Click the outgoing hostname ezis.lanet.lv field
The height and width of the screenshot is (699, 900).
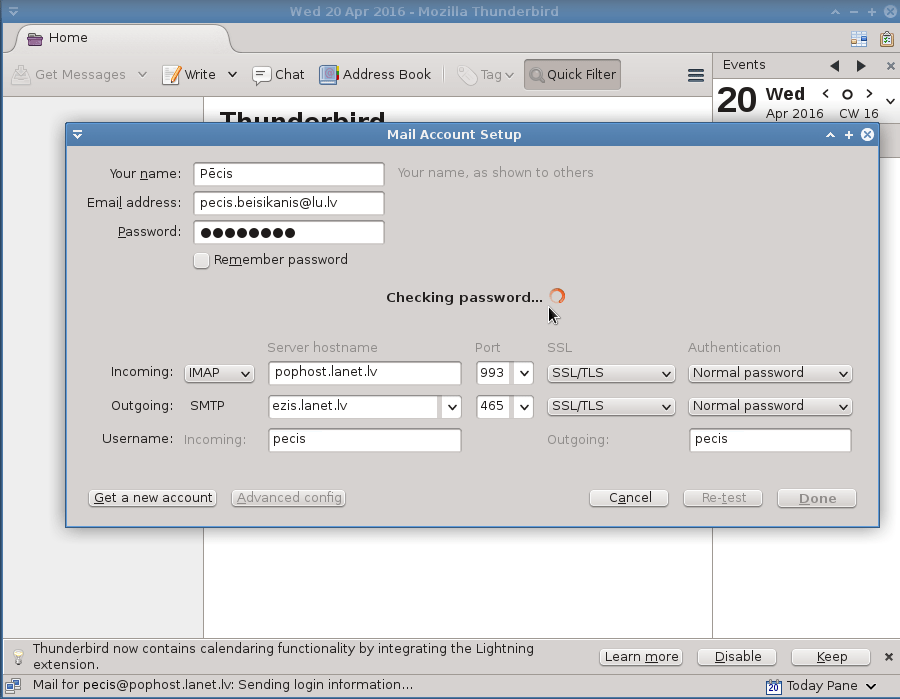click(354, 407)
